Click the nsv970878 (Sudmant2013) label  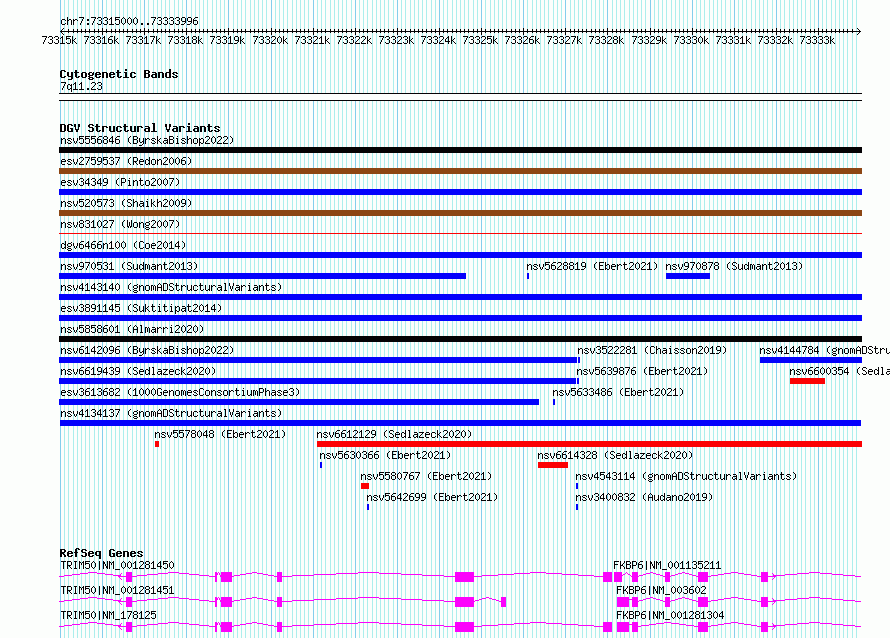[x=734, y=266]
